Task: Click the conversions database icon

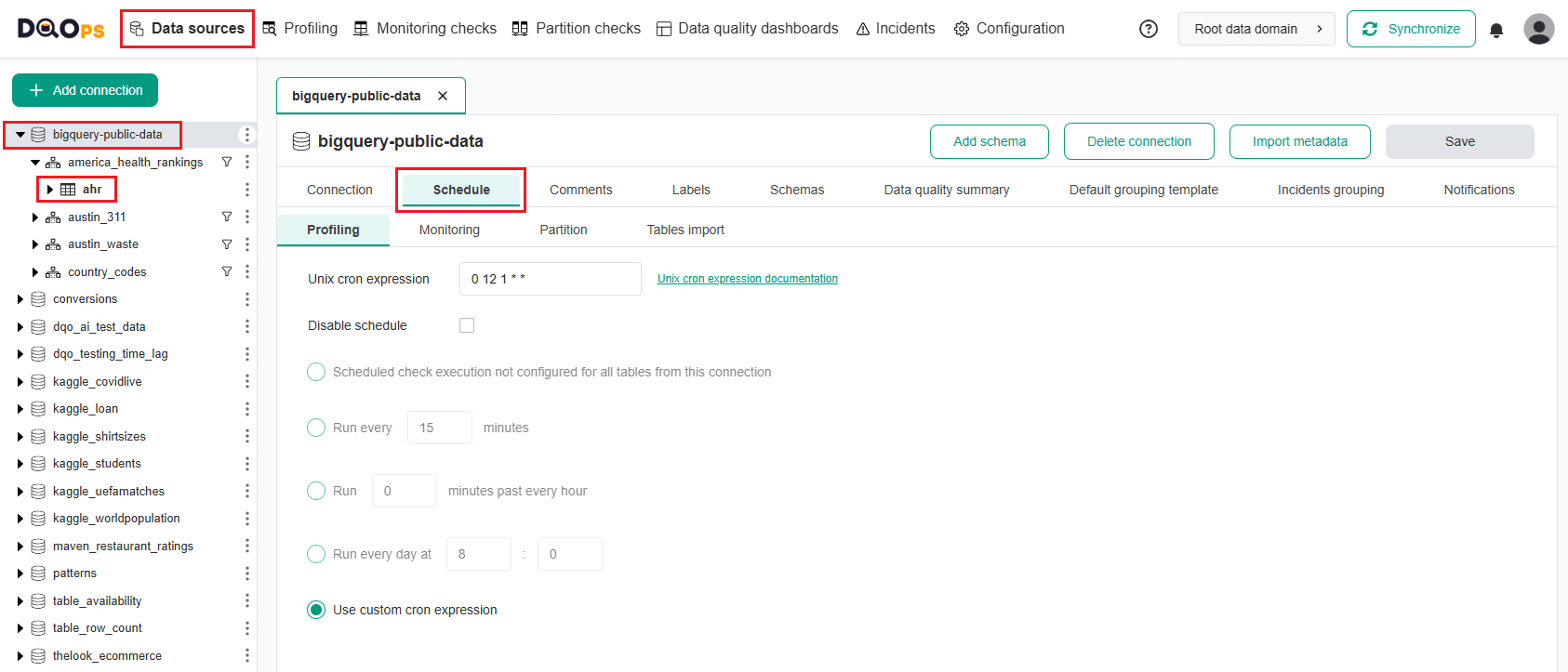Action: point(38,299)
